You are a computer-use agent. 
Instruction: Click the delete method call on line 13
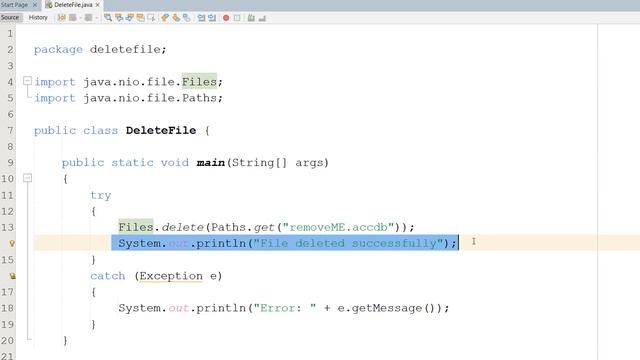[182, 227]
